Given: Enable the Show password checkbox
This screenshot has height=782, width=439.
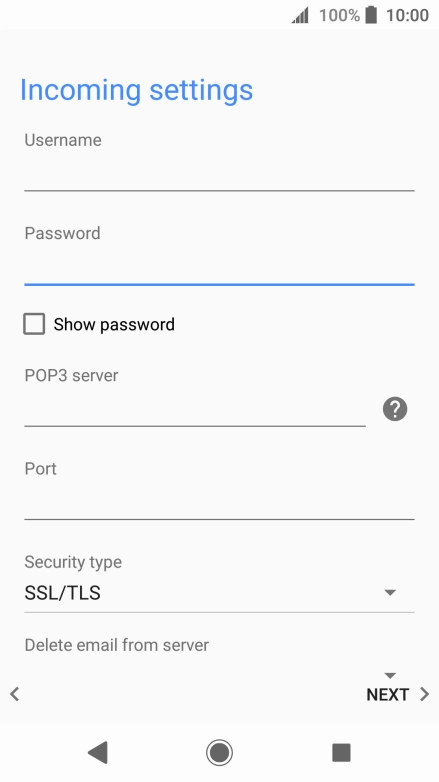Looking at the screenshot, I should (34, 324).
